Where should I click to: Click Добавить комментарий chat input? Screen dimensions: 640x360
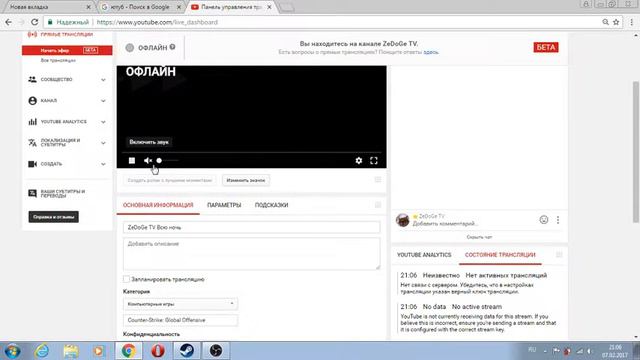coord(444,224)
